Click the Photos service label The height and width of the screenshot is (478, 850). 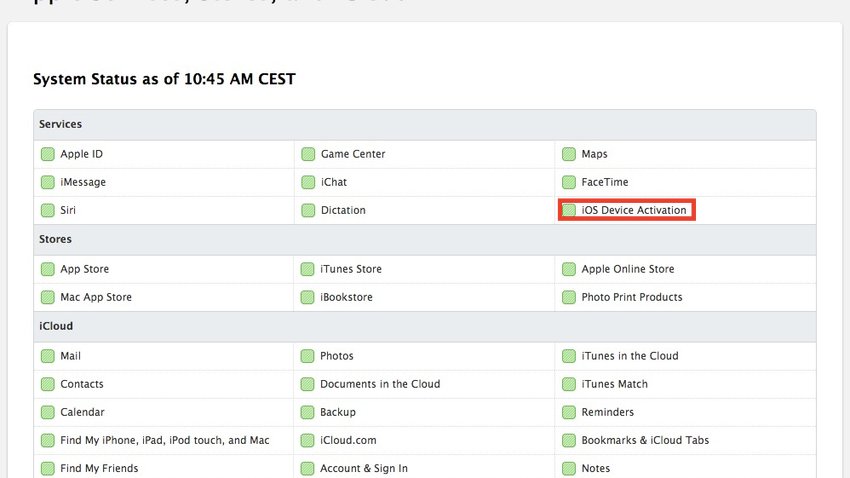pyautogui.click(x=337, y=356)
